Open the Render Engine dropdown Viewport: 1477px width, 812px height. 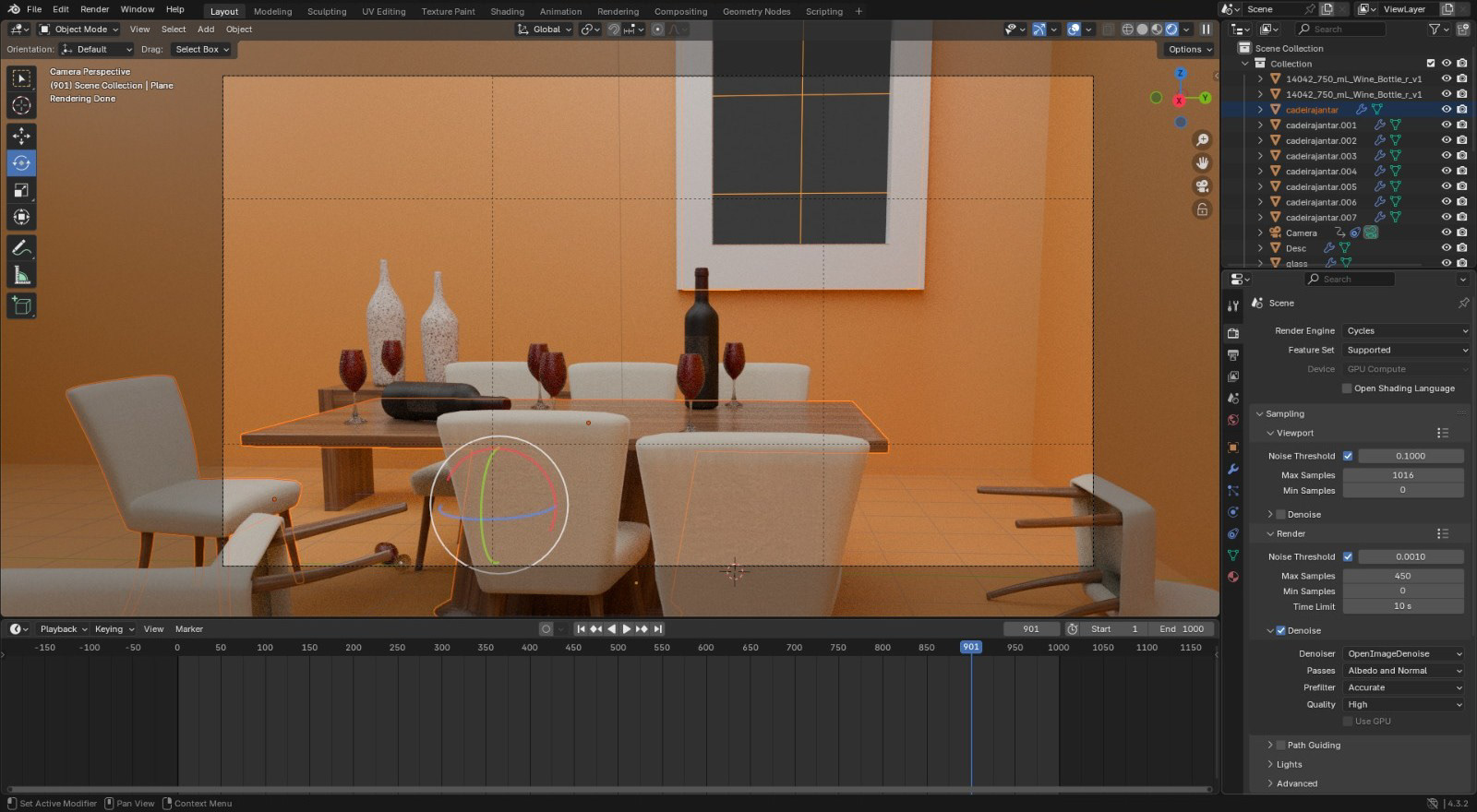coord(1406,330)
